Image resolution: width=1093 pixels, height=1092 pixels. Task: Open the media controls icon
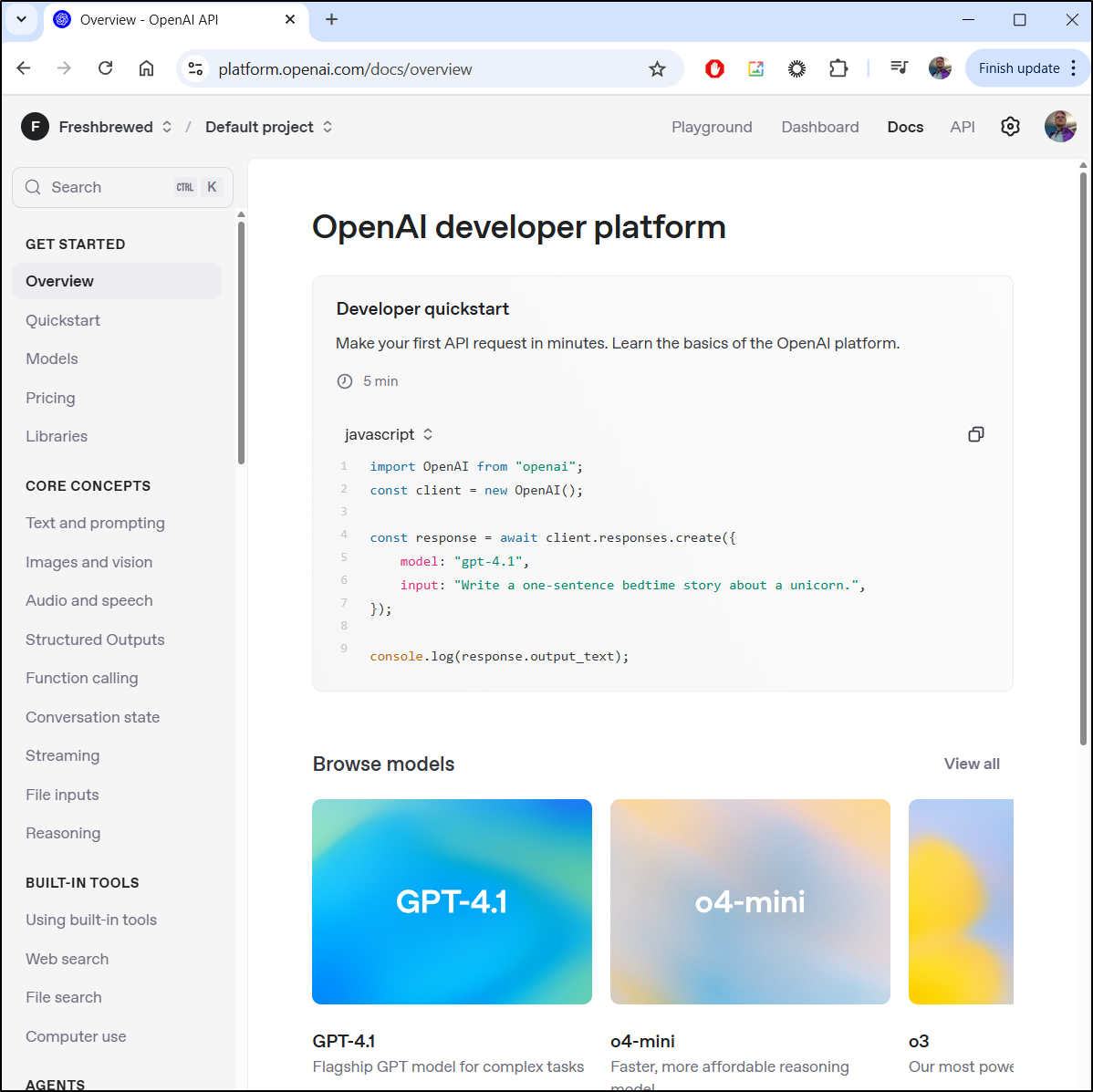(x=899, y=68)
